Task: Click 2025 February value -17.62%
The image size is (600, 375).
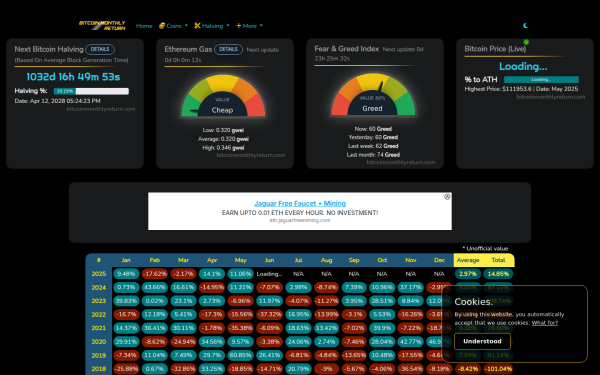Action: 155,274
